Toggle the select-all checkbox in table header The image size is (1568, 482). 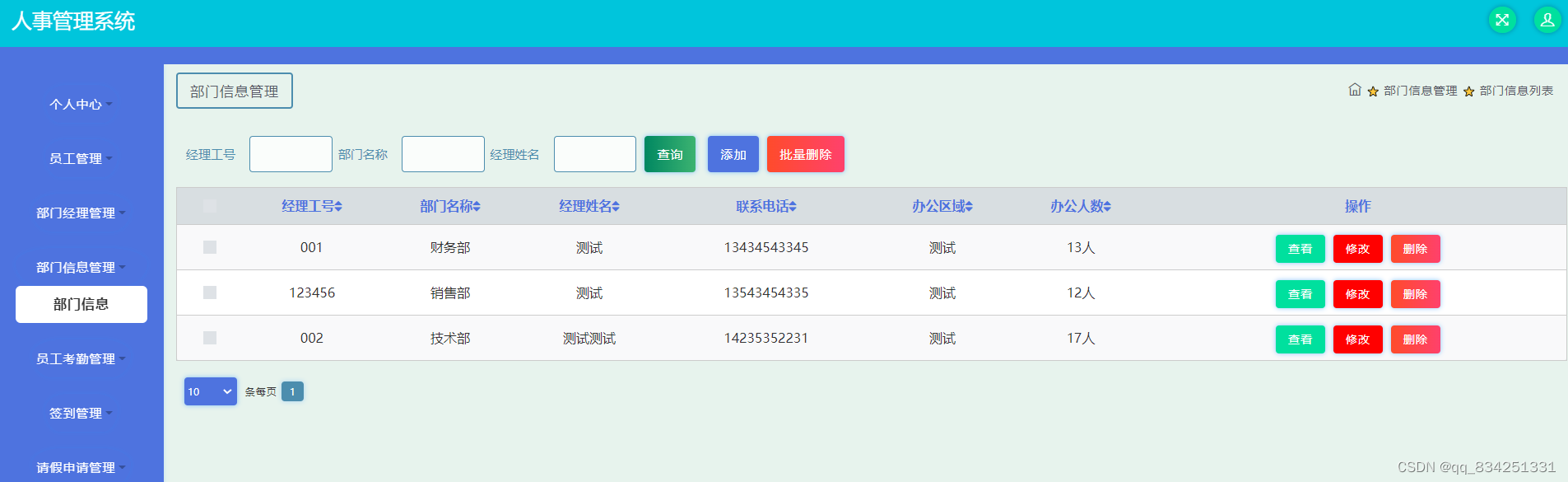tap(210, 206)
